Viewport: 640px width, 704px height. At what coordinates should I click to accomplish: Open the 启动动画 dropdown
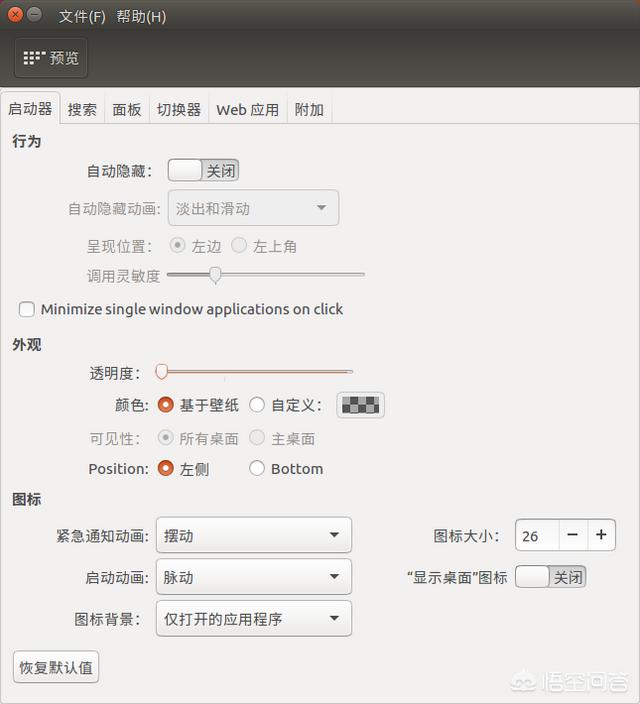point(254,577)
